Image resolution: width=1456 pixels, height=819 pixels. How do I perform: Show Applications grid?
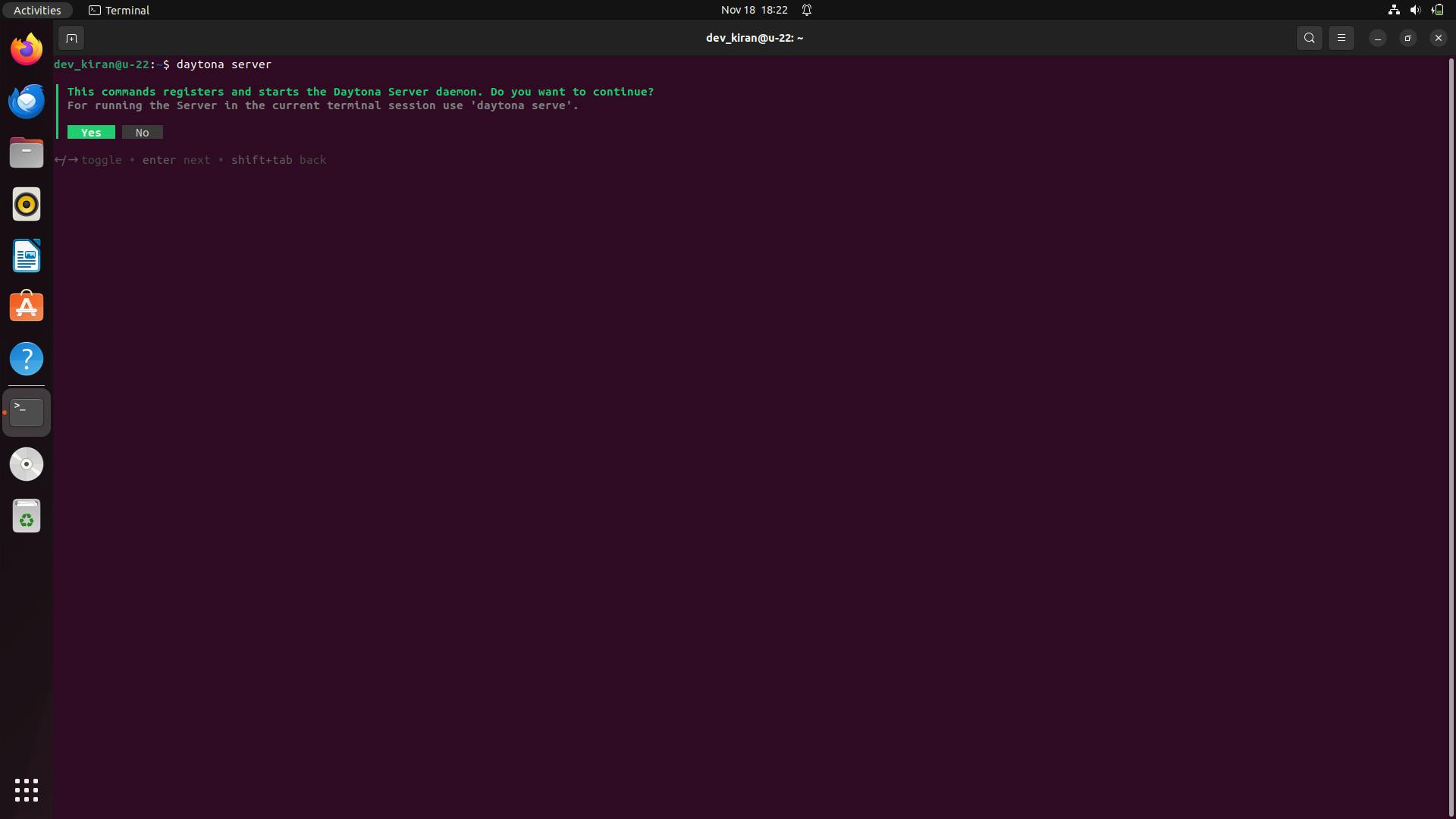[27, 790]
